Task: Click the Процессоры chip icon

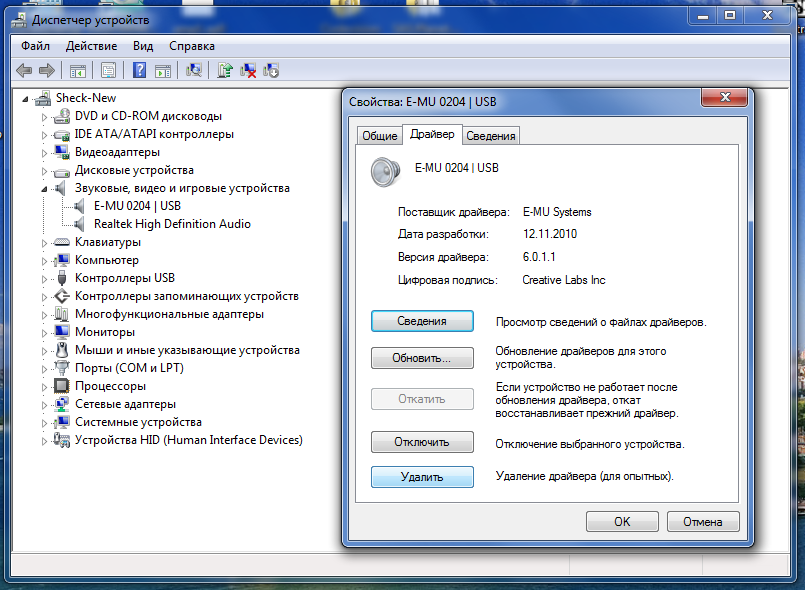Action: click(x=62, y=386)
